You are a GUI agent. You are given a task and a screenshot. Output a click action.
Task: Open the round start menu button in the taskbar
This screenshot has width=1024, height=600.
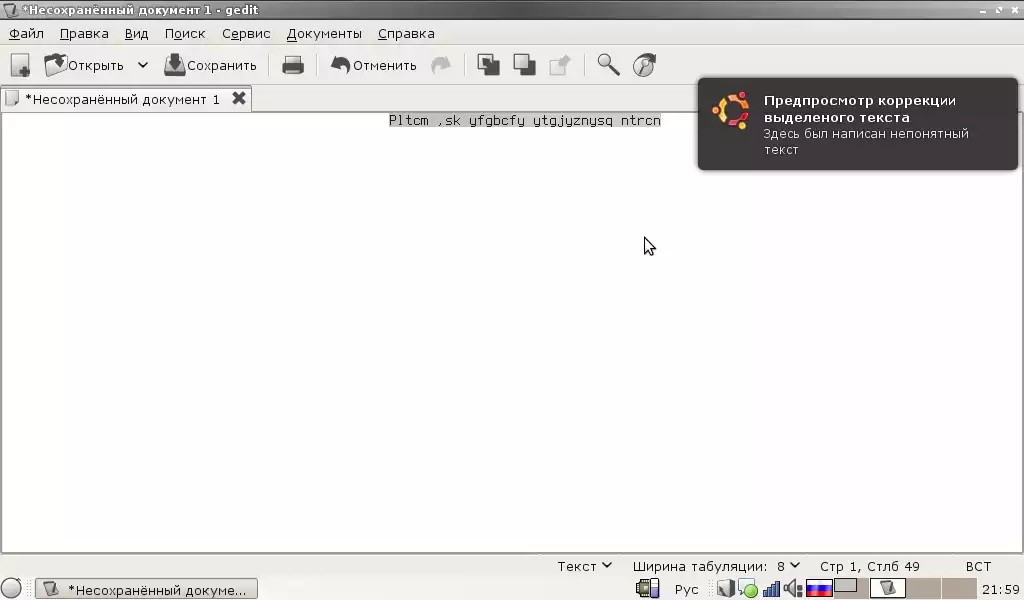coord(11,588)
